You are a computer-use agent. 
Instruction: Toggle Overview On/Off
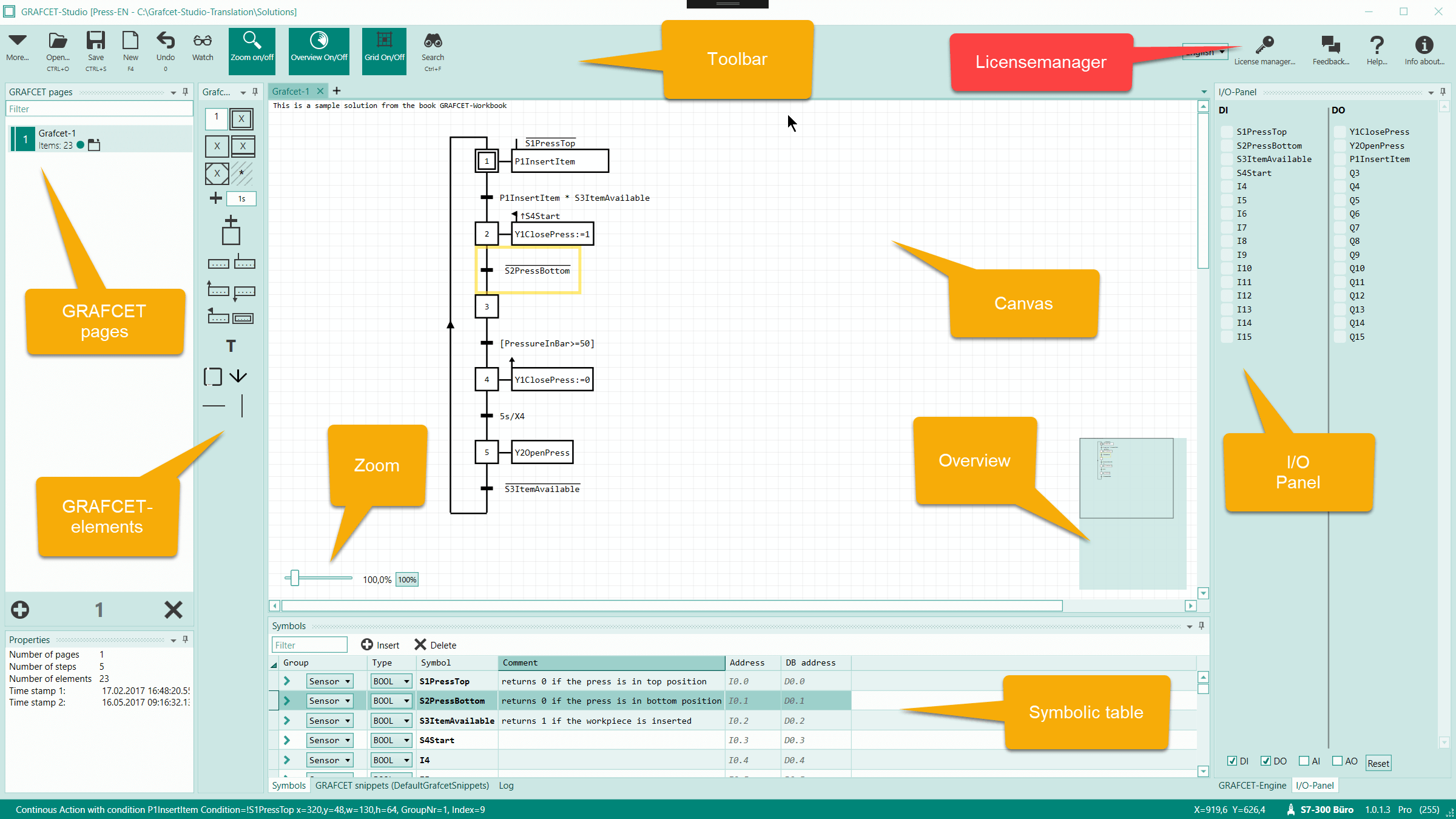[319, 51]
